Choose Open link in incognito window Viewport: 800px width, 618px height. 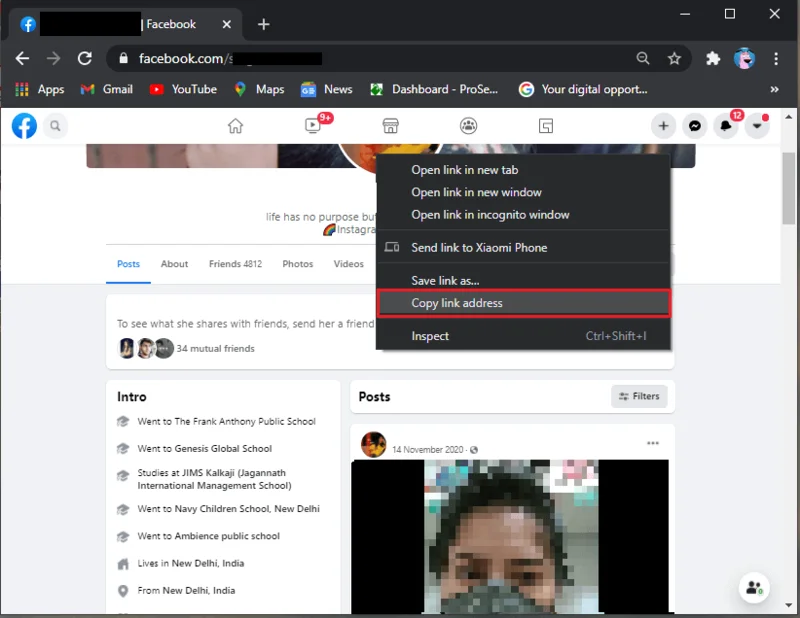click(x=490, y=215)
